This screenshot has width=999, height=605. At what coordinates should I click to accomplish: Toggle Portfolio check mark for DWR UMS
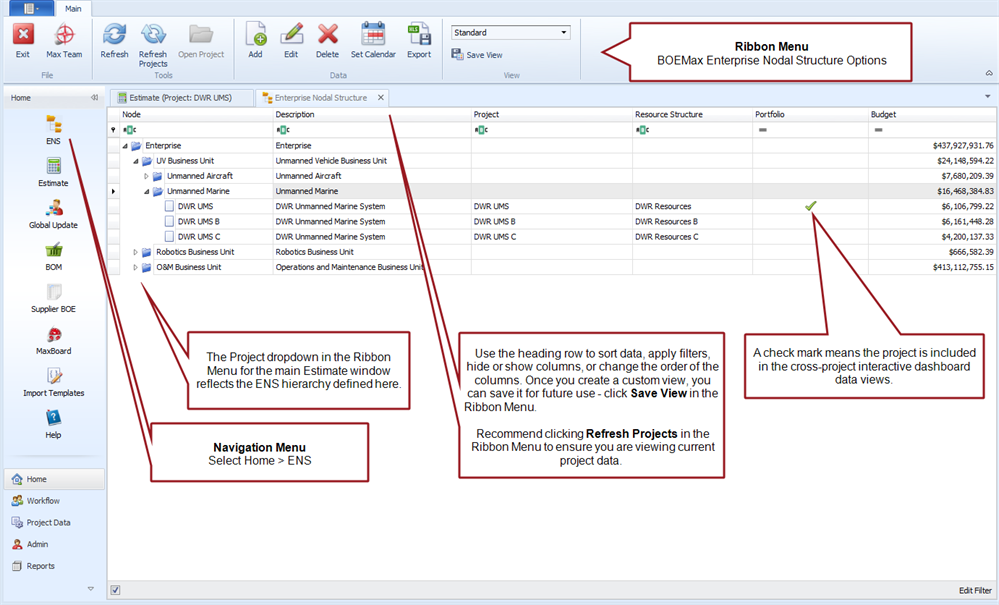(811, 206)
